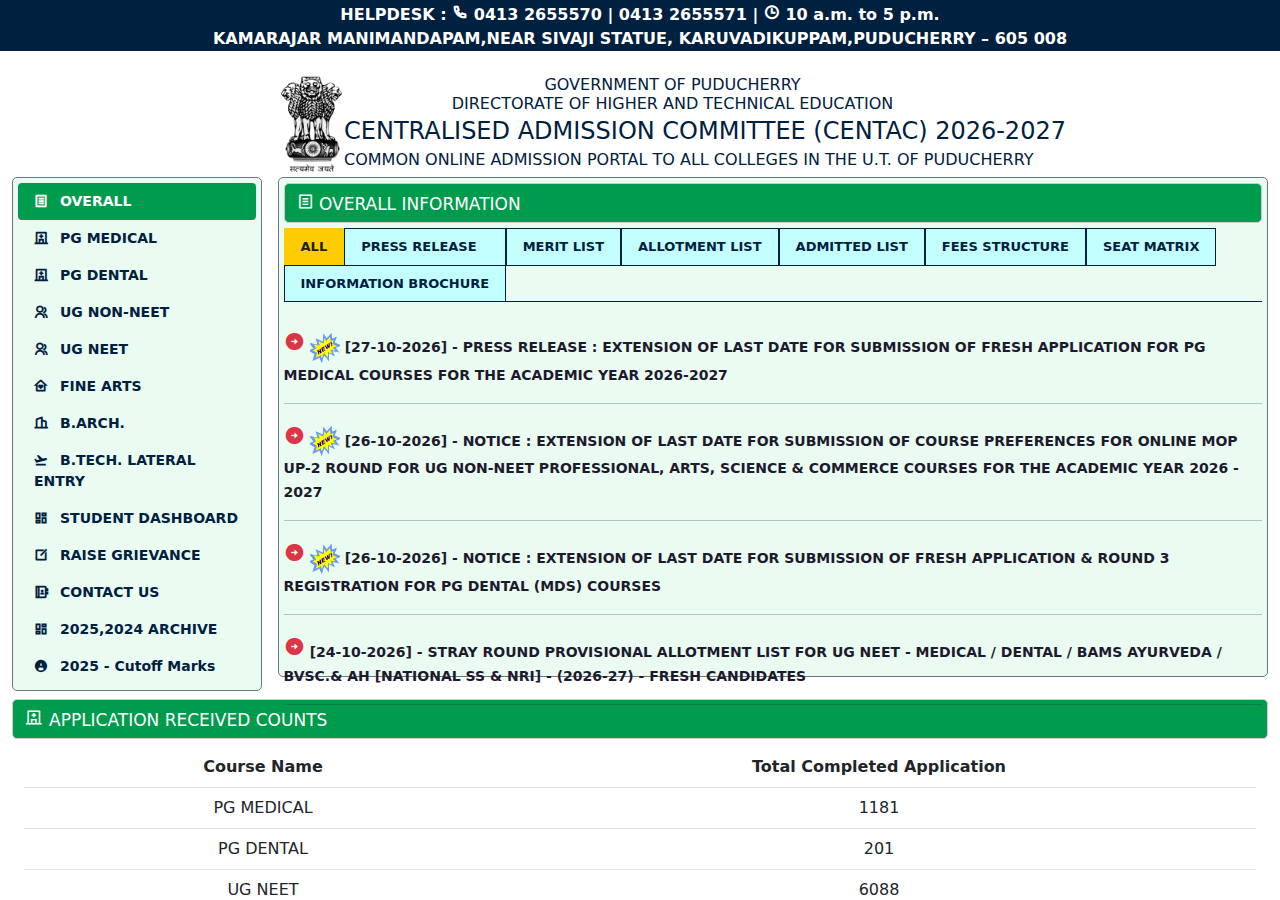Go to the UG NON-NEET section

click(x=137, y=312)
